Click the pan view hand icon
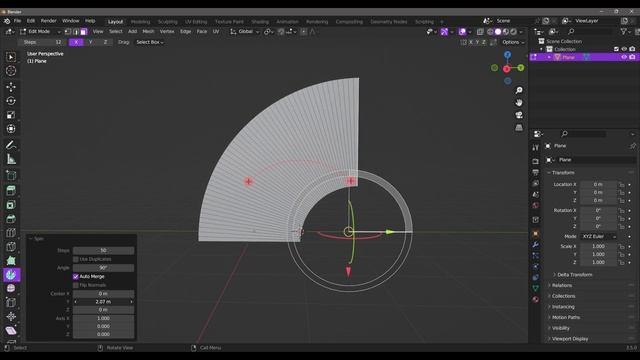640x360 pixels. click(x=519, y=102)
